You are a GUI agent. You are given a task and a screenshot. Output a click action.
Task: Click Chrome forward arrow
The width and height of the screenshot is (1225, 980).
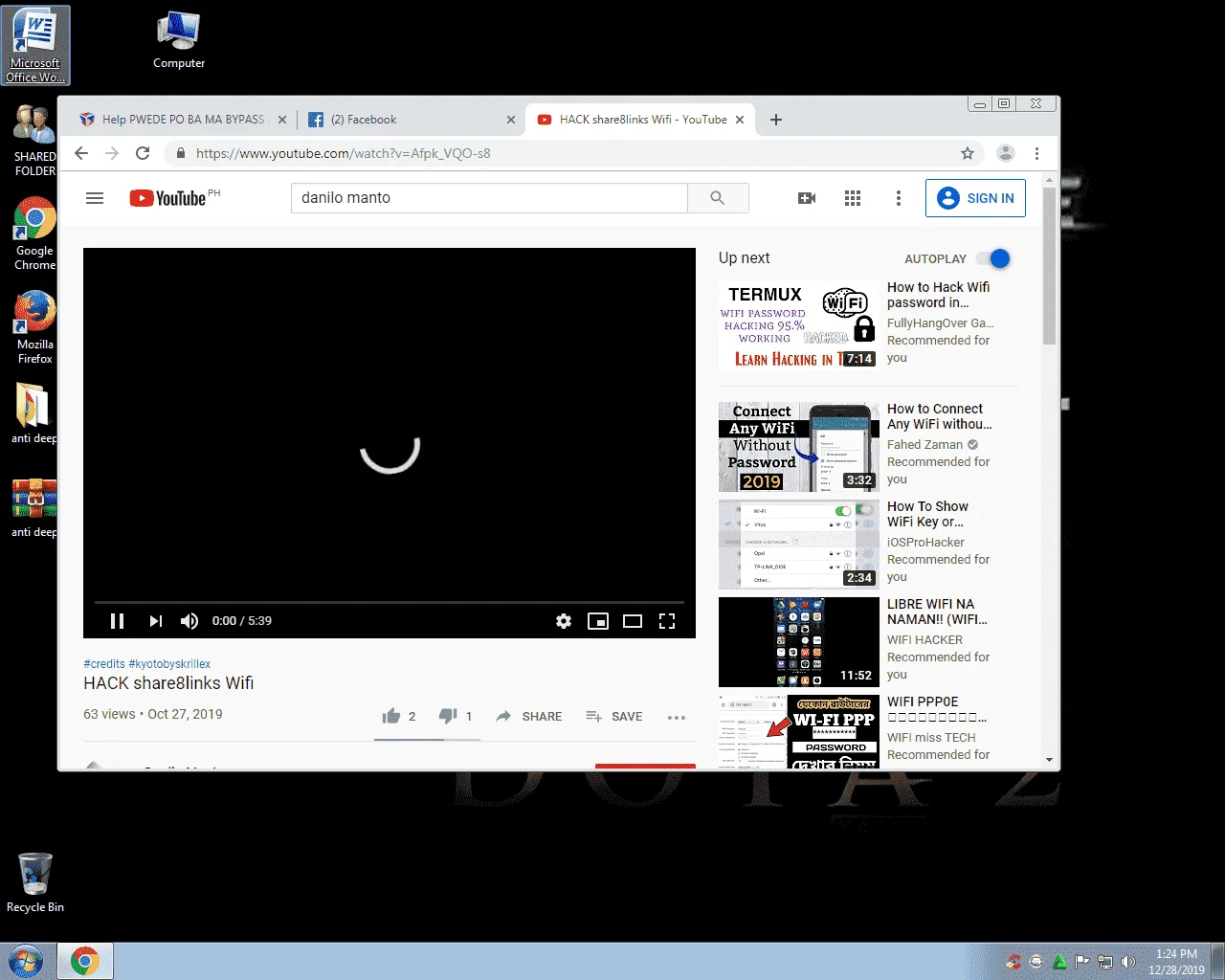pos(112,153)
